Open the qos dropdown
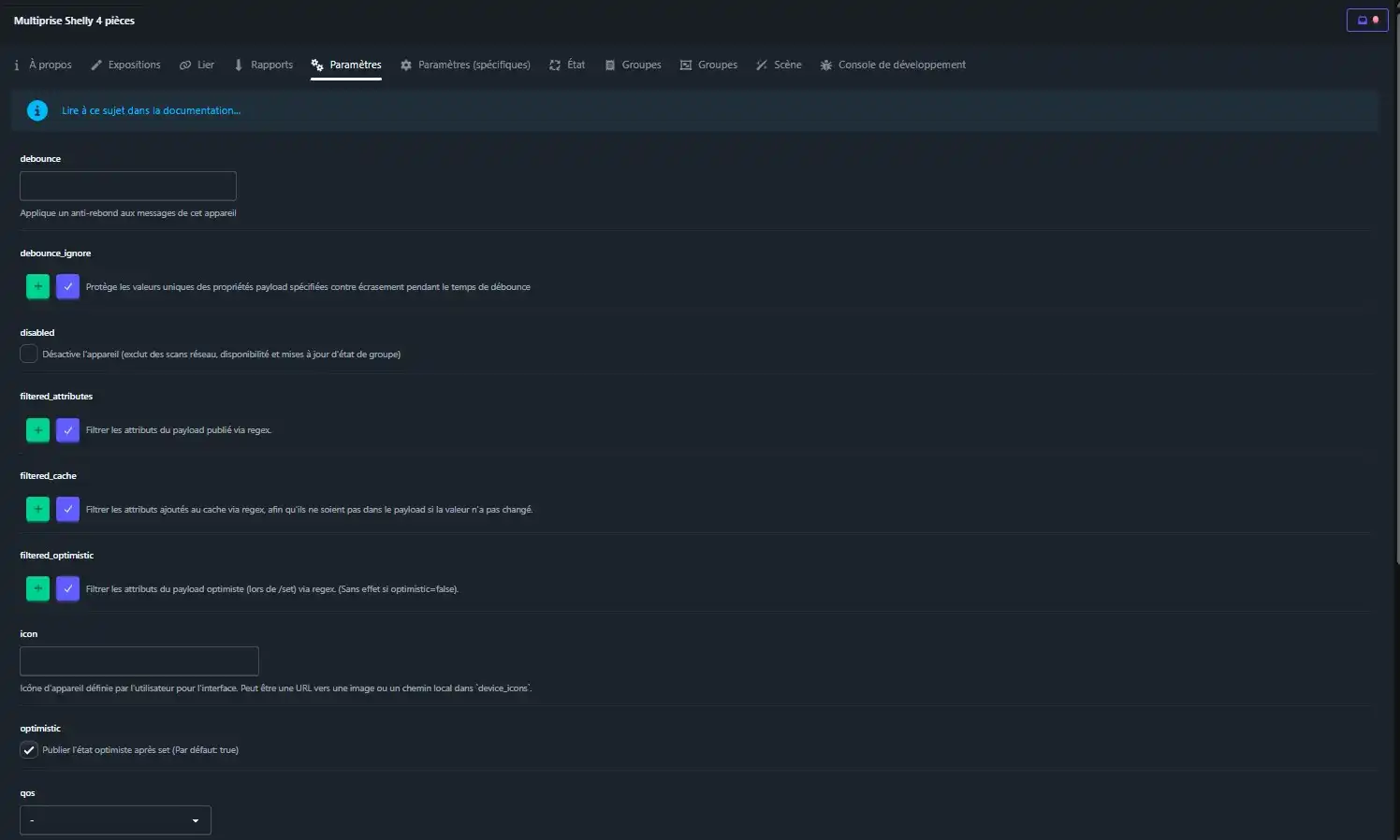The height and width of the screenshot is (840, 1400). (115, 820)
